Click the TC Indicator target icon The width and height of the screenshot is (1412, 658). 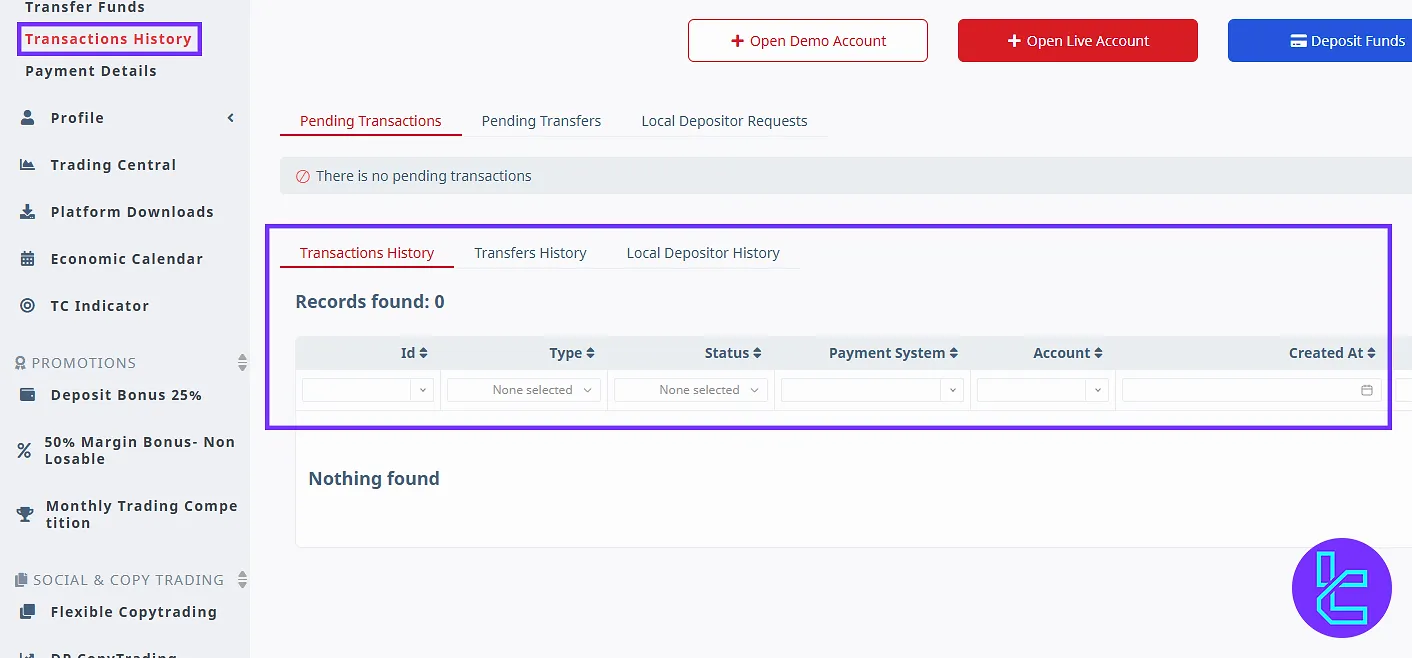[x=28, y=306]
